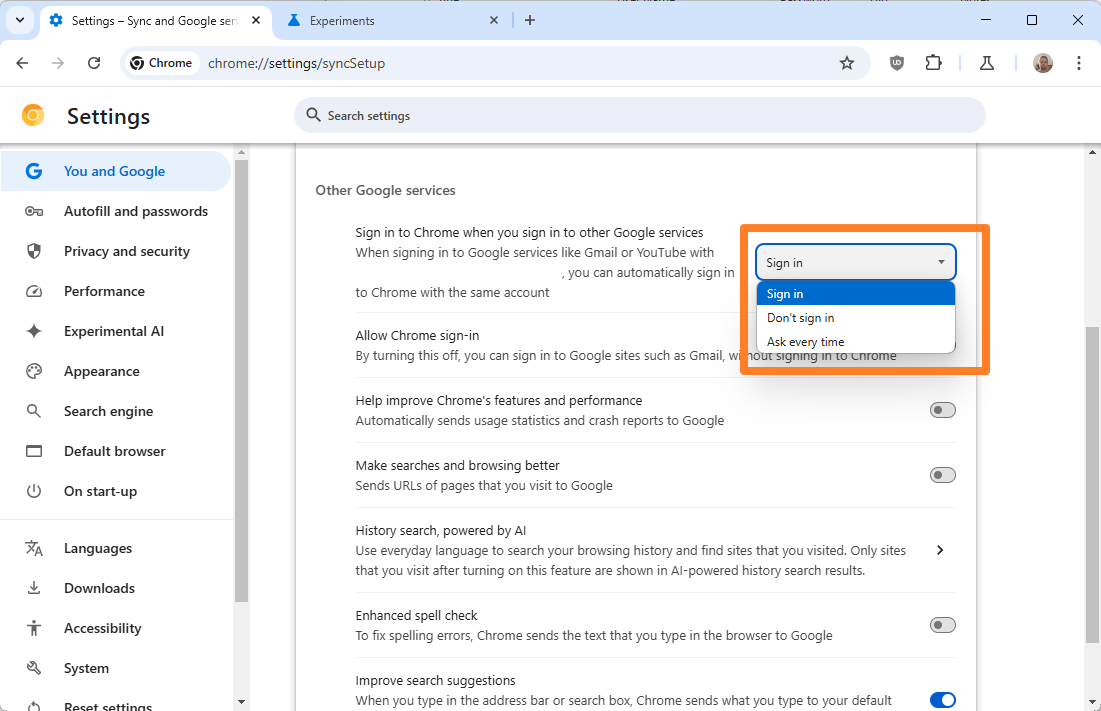The width and height of the screenshot is (1101, 711).
Task: Click the speedometer icon beside Performance
Action: click(34, 291)
